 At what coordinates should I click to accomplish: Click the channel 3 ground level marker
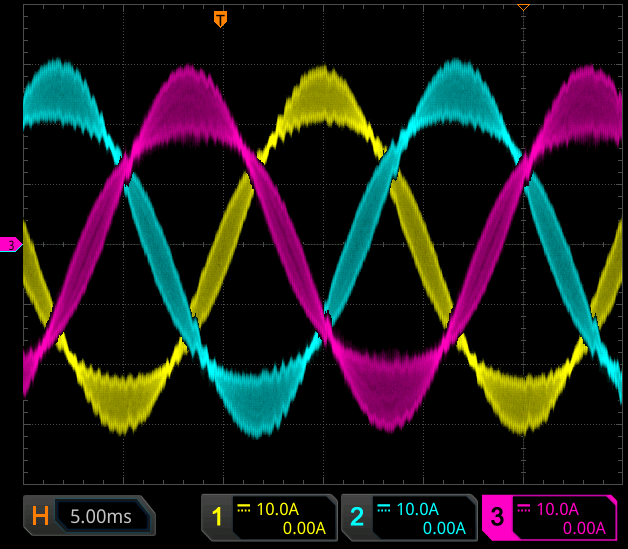pos(11,244)
